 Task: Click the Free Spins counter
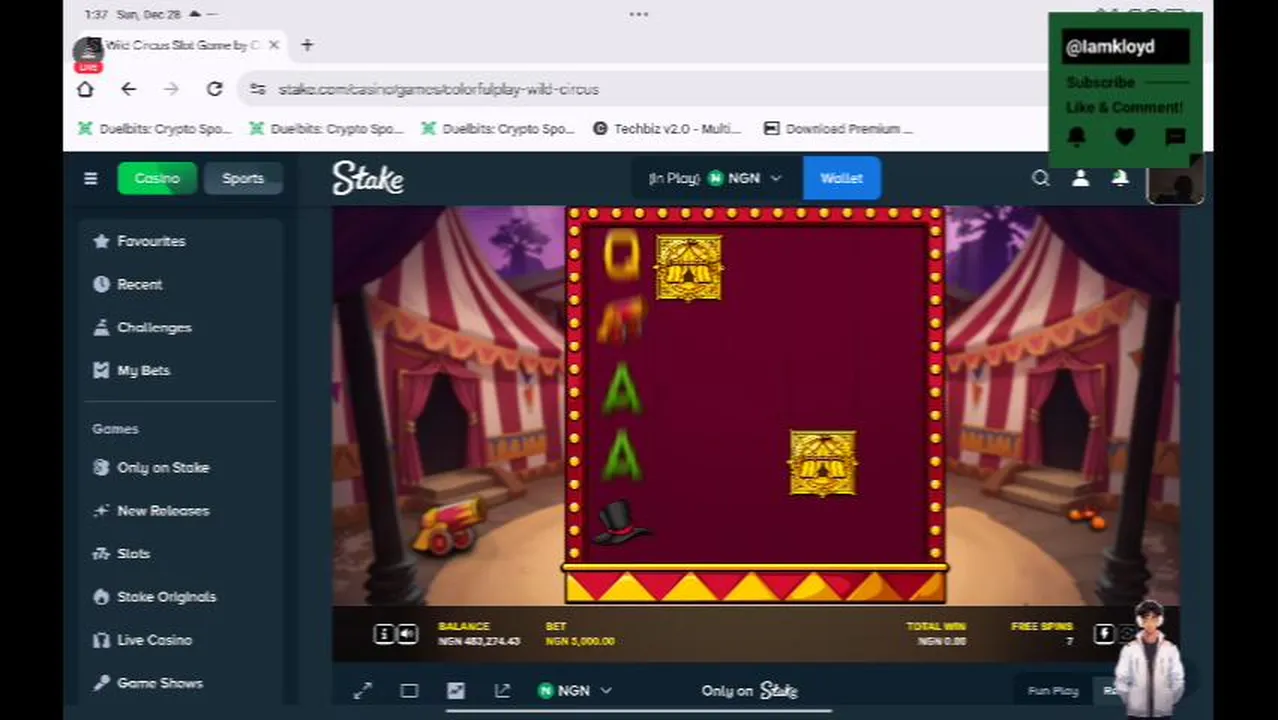[x=1042, y=633]
